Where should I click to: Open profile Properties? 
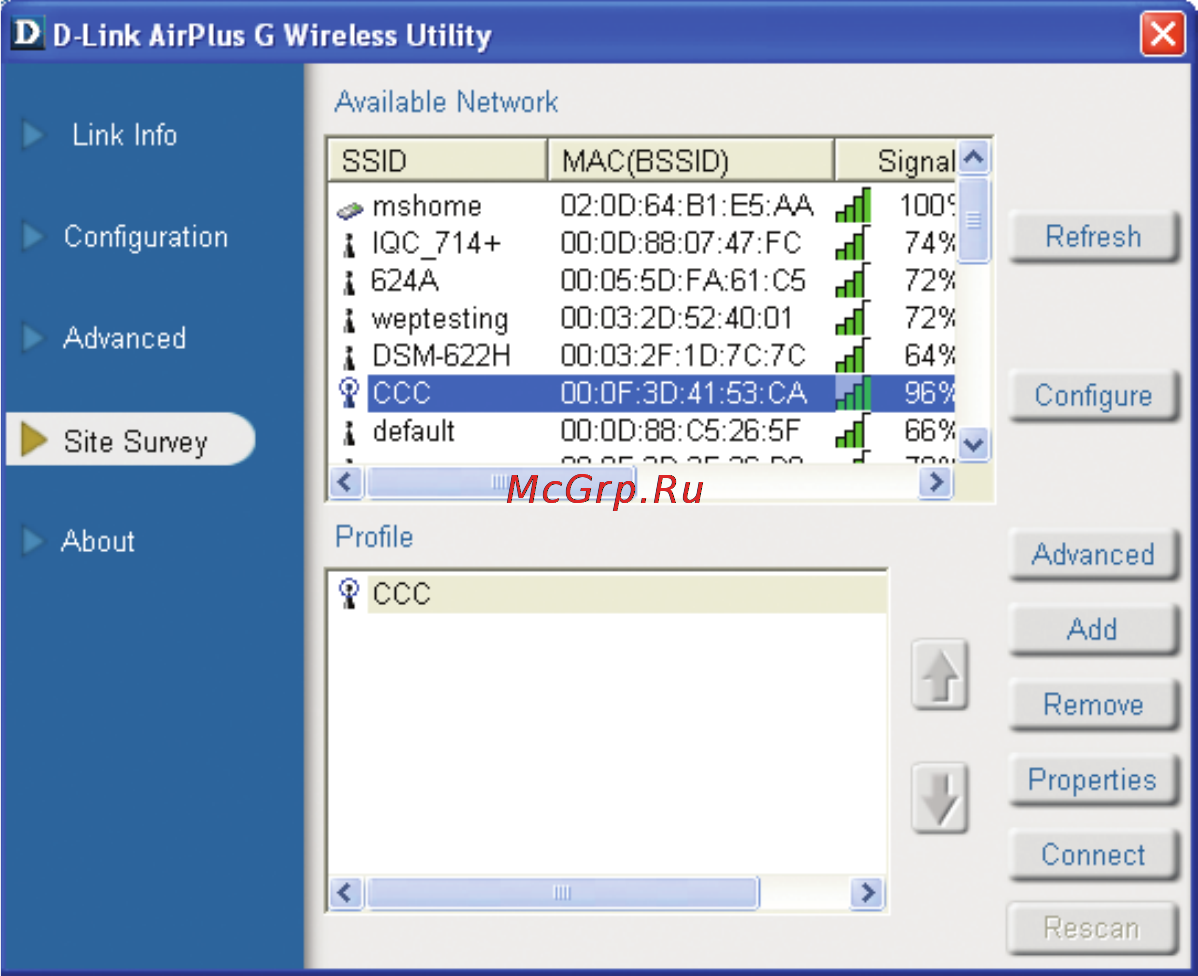[x=1093, y=780]
